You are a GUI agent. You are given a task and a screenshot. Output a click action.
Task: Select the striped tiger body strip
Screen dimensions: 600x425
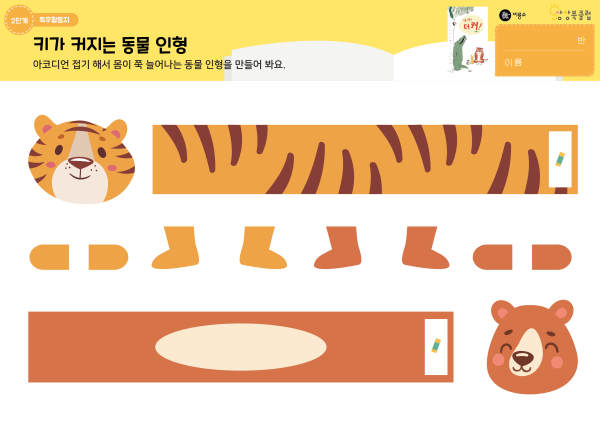coord(365,159)
